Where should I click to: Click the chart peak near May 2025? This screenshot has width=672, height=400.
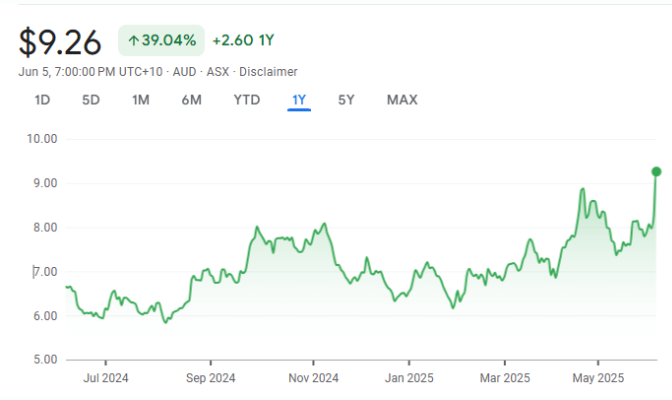(x=582, y=189)
